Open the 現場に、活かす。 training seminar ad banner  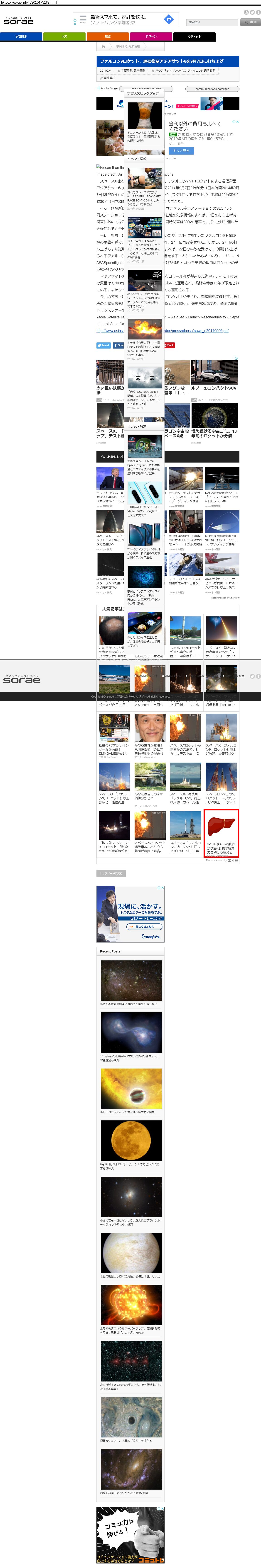coord(130,914)
